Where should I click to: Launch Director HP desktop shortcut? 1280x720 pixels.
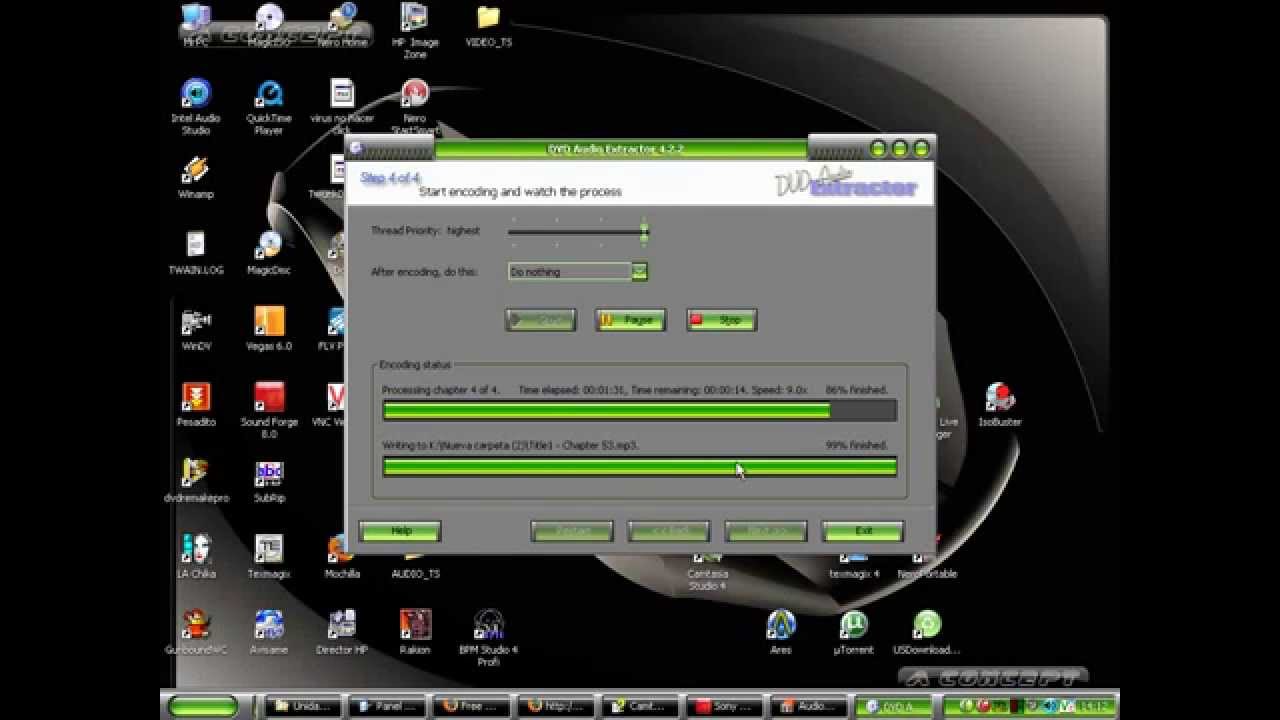342,633
